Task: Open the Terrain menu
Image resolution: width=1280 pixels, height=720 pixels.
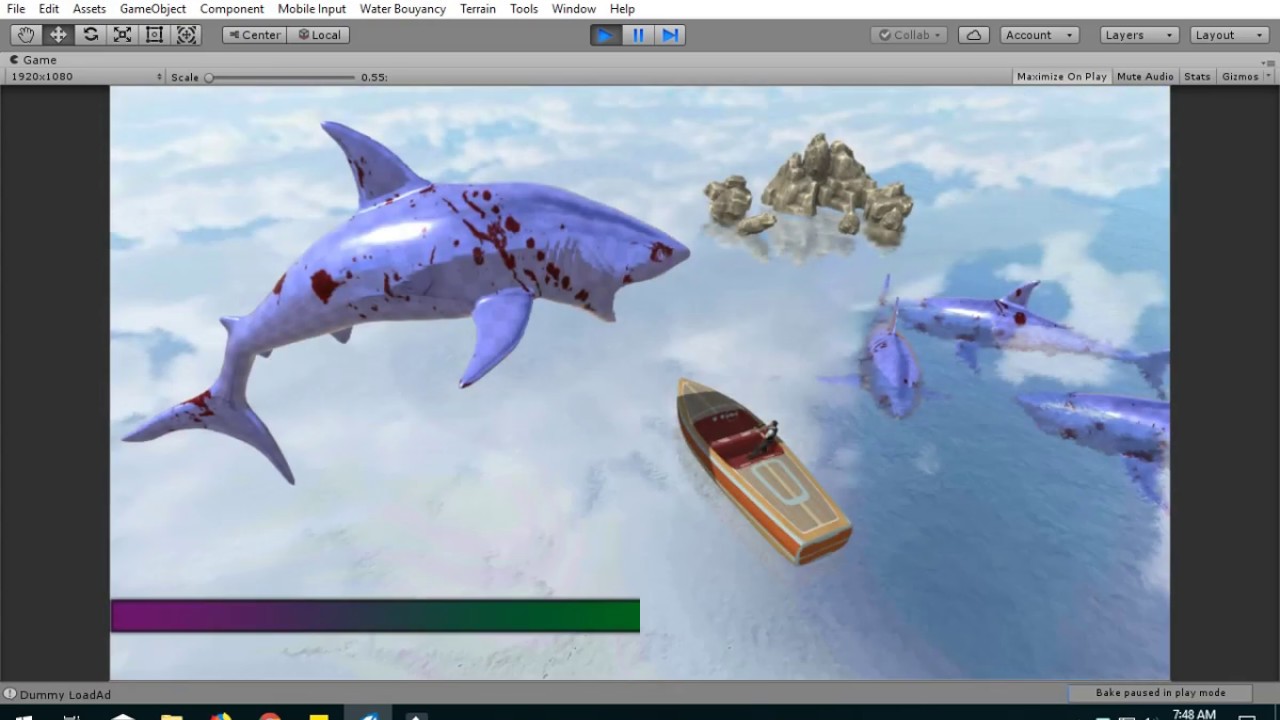Action: [x=478, y=8]
